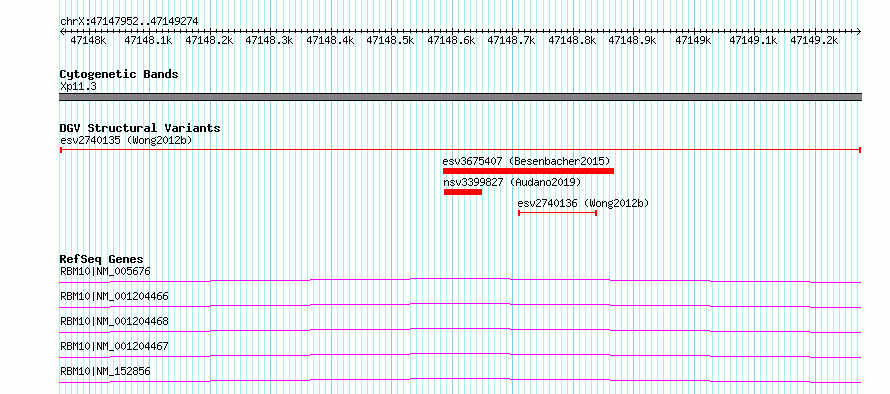Image resolution: width=890 pixels, height=394 pixels.
Task: Click the RBM10|NM_152856 transcript label
Action: coord(105,372)
